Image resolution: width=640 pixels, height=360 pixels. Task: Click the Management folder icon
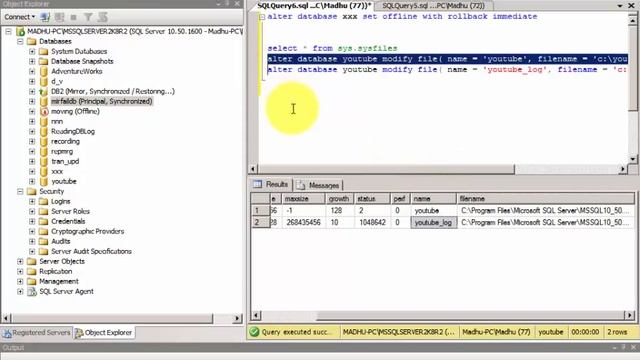point(31,281)
